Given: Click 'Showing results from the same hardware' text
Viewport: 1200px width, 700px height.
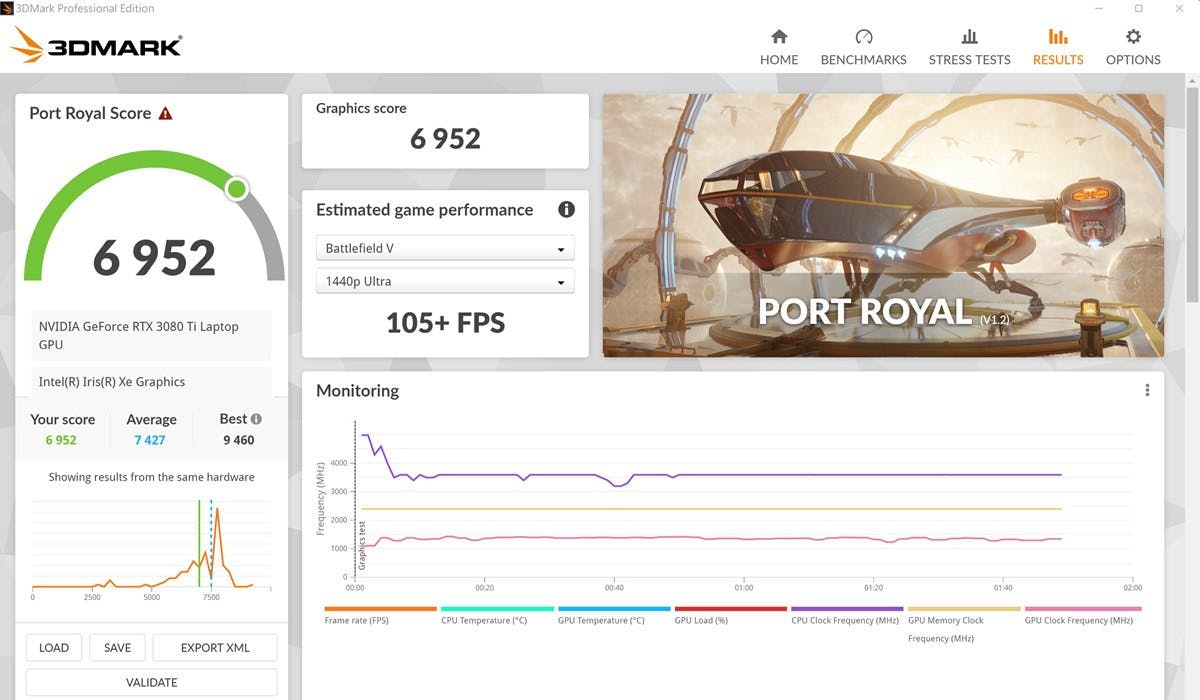Looking at the screenshot, I should point(151,477).
